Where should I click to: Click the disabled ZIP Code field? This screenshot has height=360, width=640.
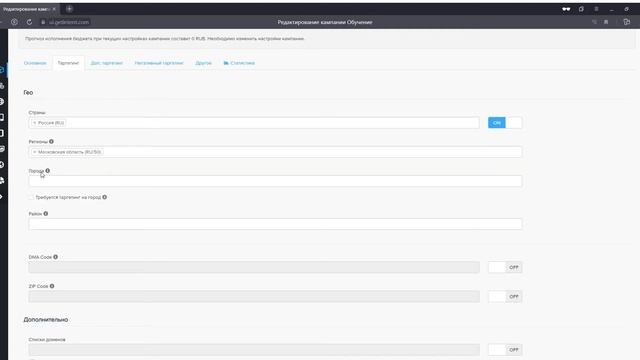tap(254, 296)
